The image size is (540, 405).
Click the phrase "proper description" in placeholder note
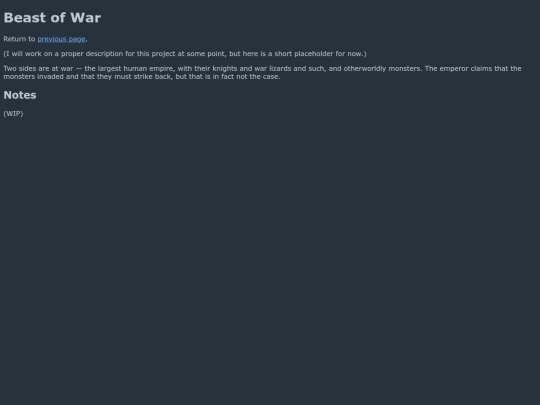(92, 54)
